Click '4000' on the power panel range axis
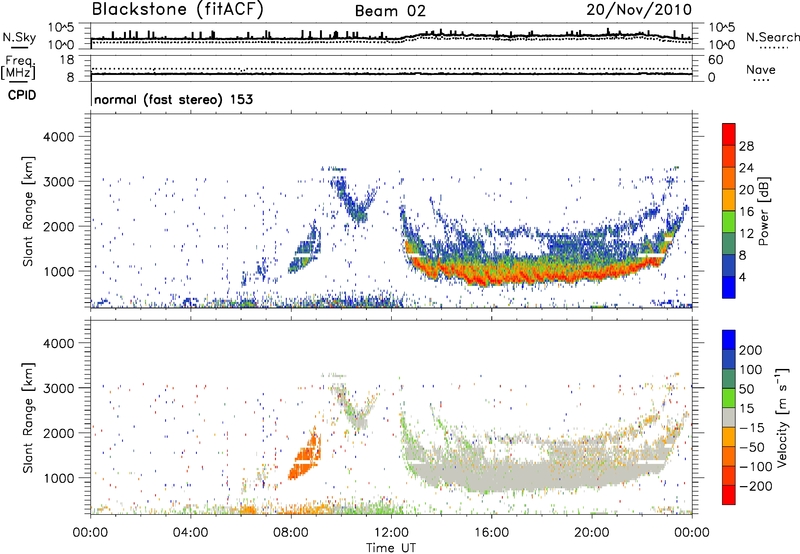The width and height of the screenshot is (800, 554). click(x=59, y=137)
